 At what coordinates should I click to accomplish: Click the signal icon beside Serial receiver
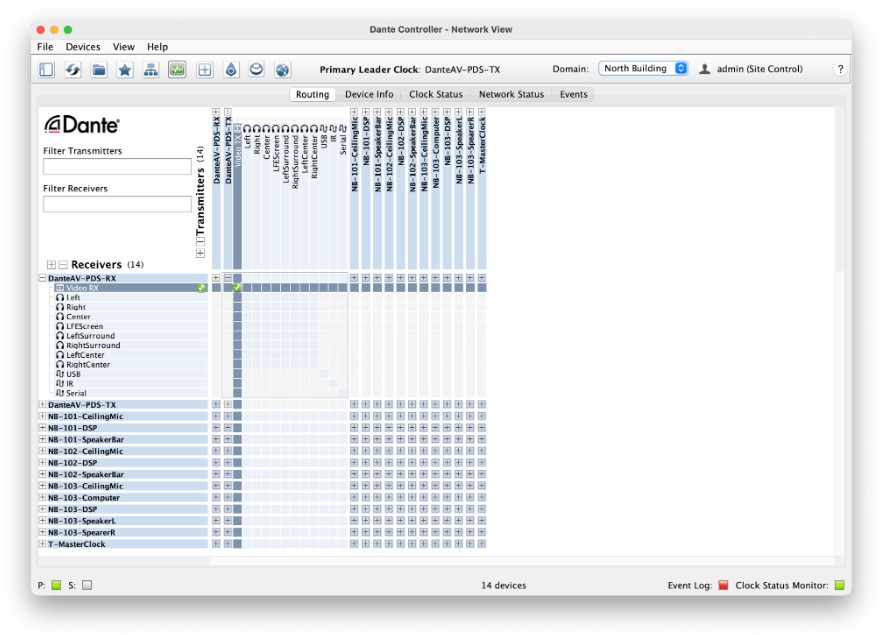tap(60, 393)
